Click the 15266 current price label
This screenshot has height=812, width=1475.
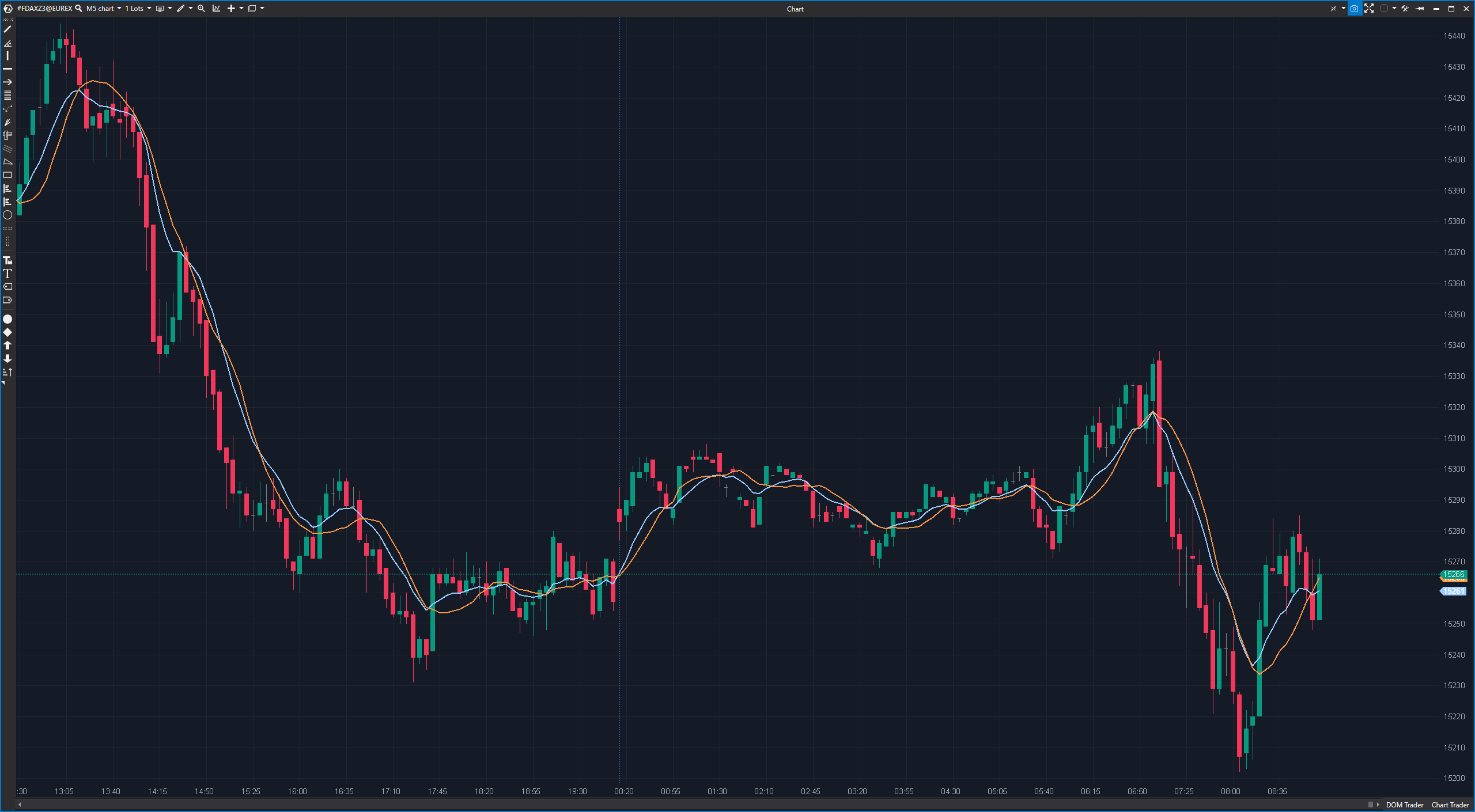[1453, 574]
